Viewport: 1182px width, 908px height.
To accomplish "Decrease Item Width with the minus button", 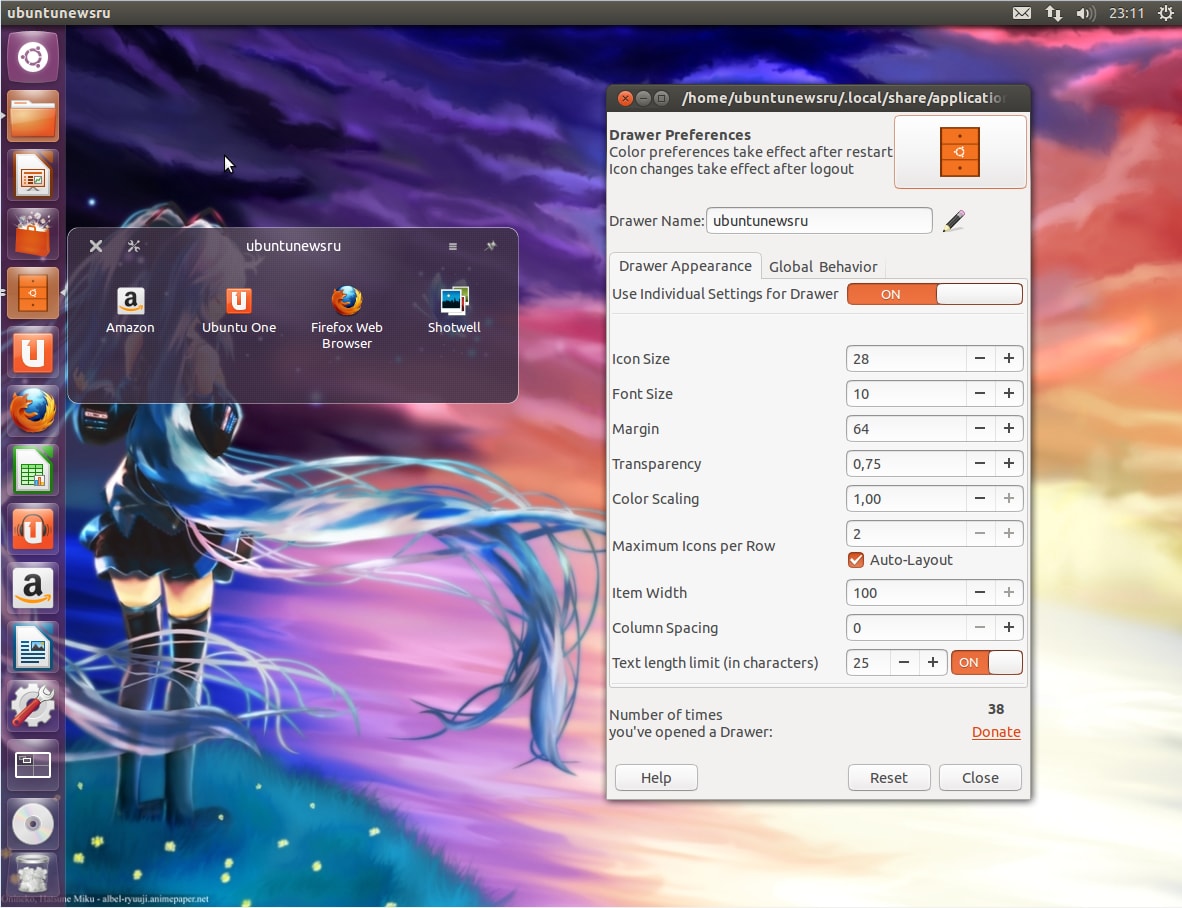I will [x=980, y=592].
